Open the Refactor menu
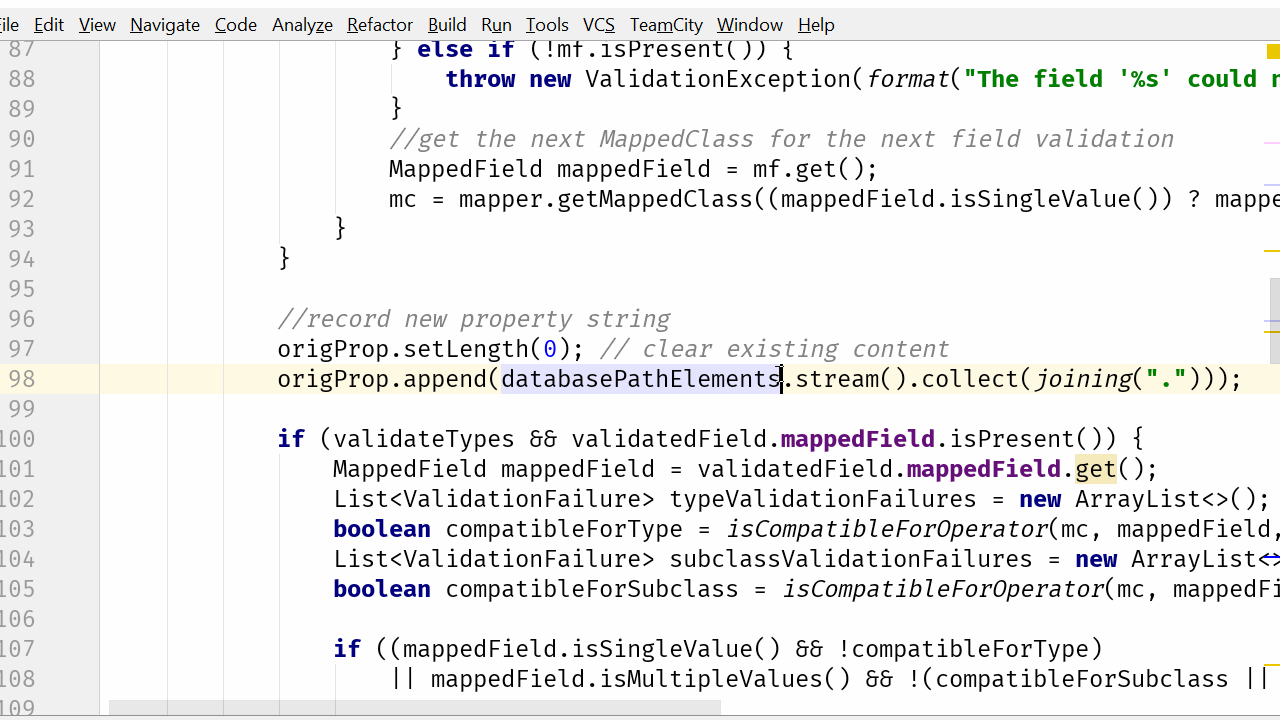Screen dimensions: 1280x720 [x=379, y=25]
